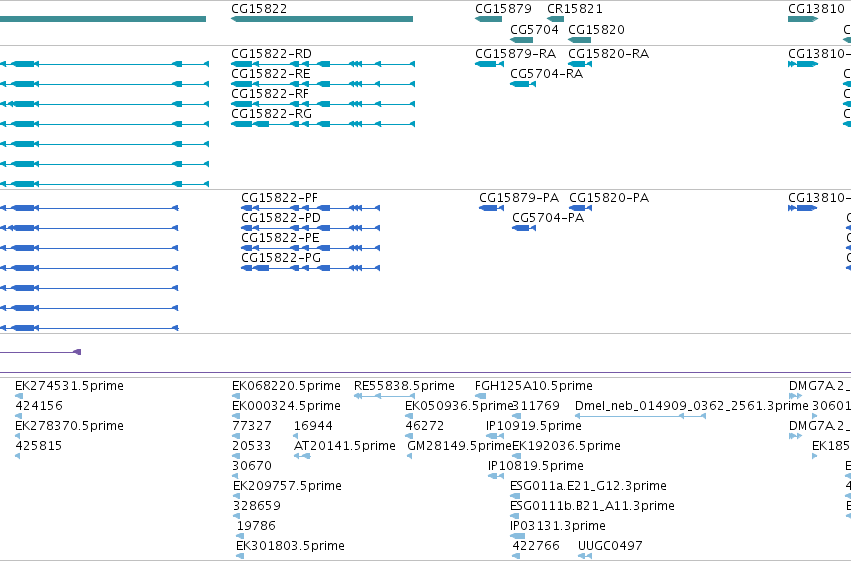Select the CR15821 gene feature
Viewport: 851px width, 561px height.
tap(555, 19)
